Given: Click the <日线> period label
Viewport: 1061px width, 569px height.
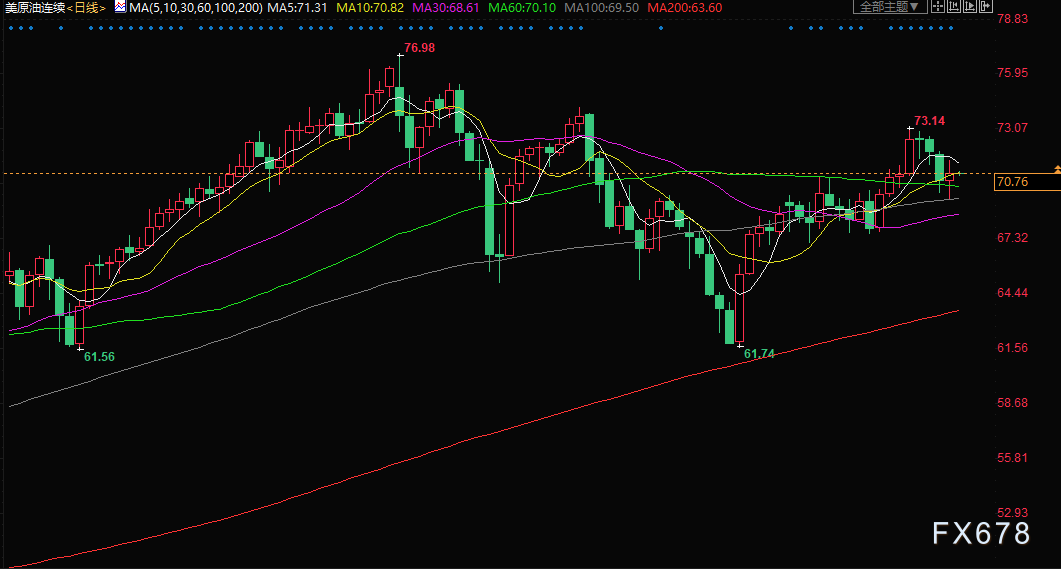Looking at the screenshot, I should pos(87,7).
